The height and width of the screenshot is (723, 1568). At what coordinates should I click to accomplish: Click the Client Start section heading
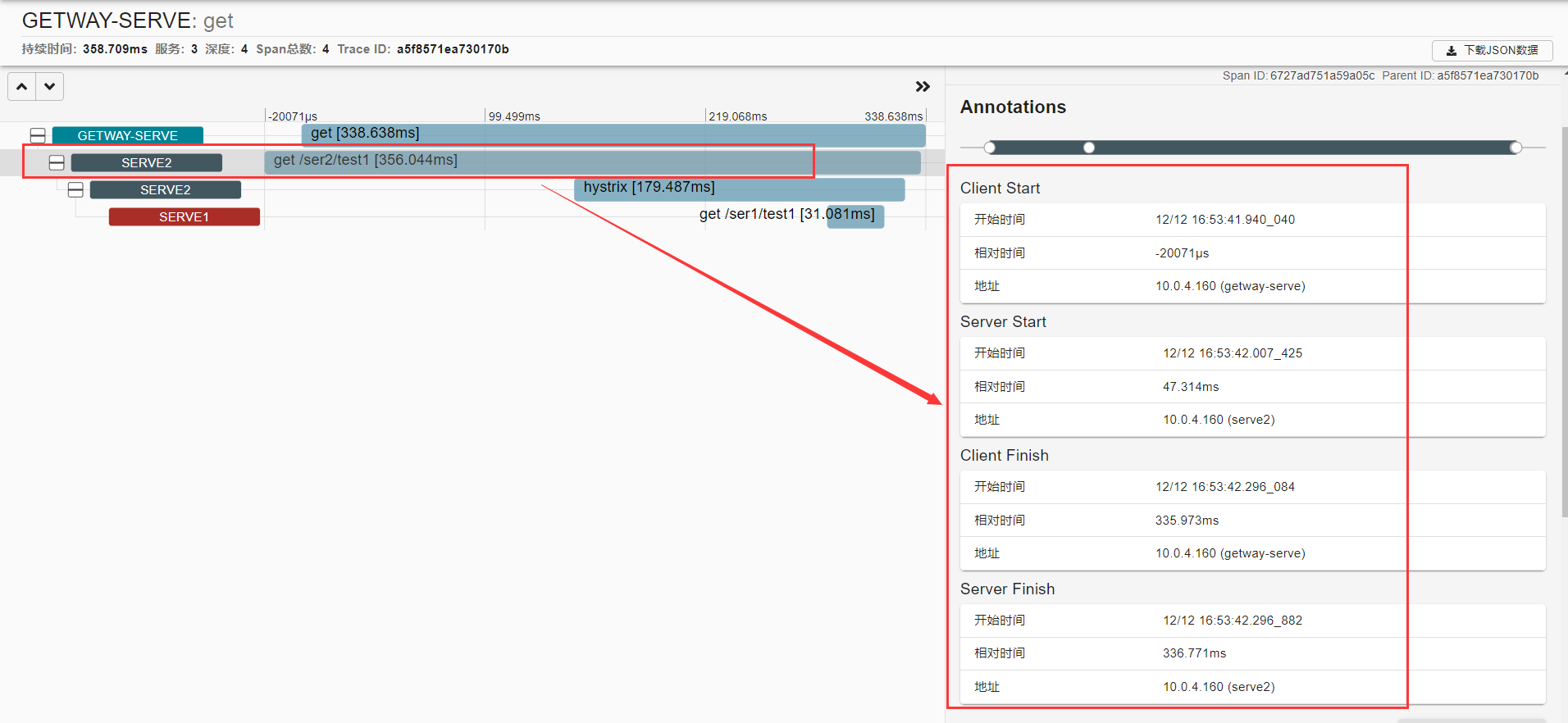[1000, 188]
